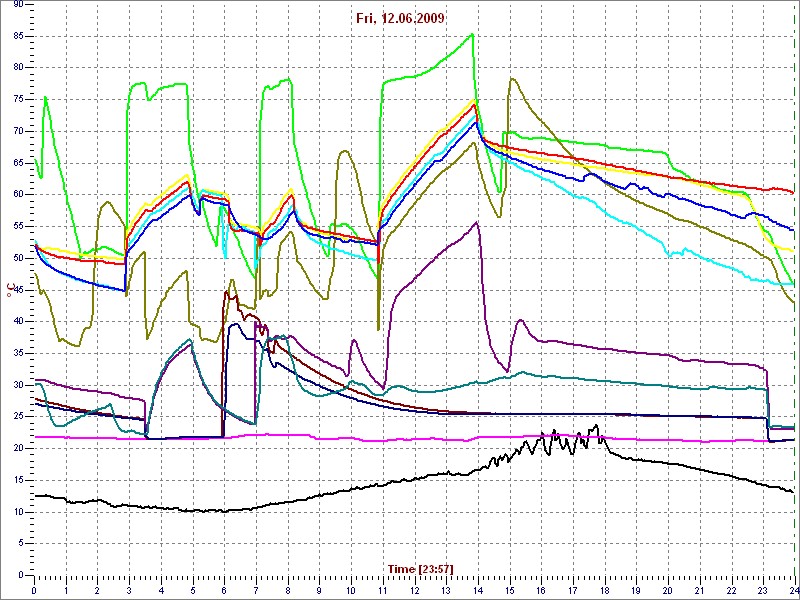Select the 40 label on the temperature axis
The height and width of the screenshot is (600, 800).
pos(17,321)
